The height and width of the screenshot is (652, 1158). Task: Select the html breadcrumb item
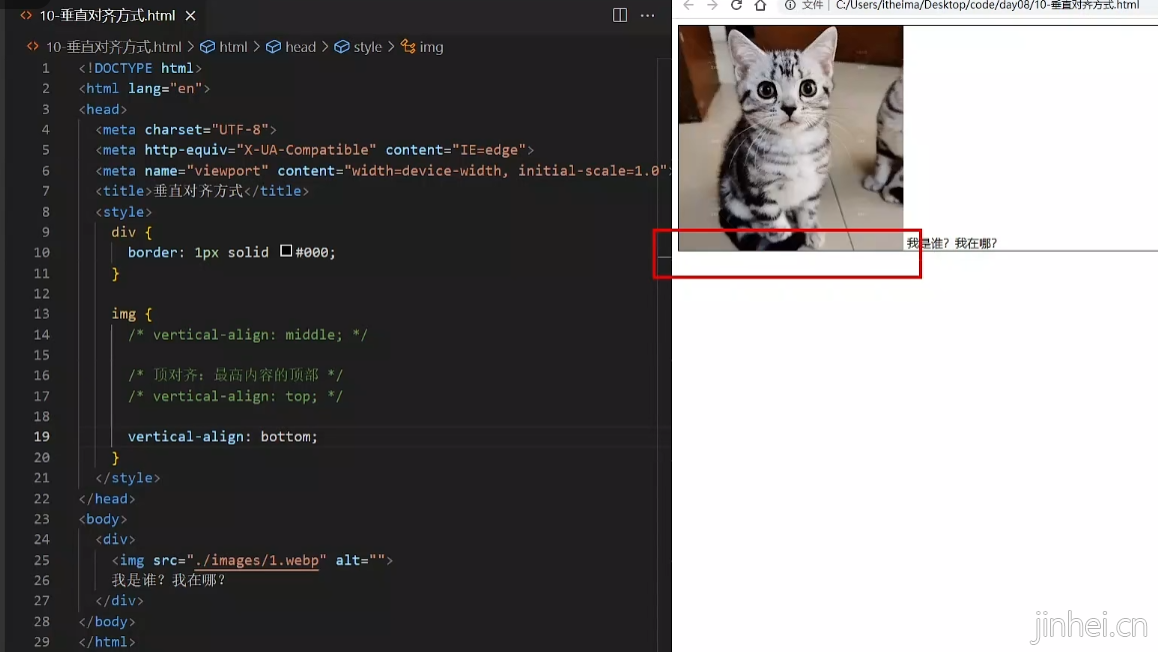tap(233, 47)
